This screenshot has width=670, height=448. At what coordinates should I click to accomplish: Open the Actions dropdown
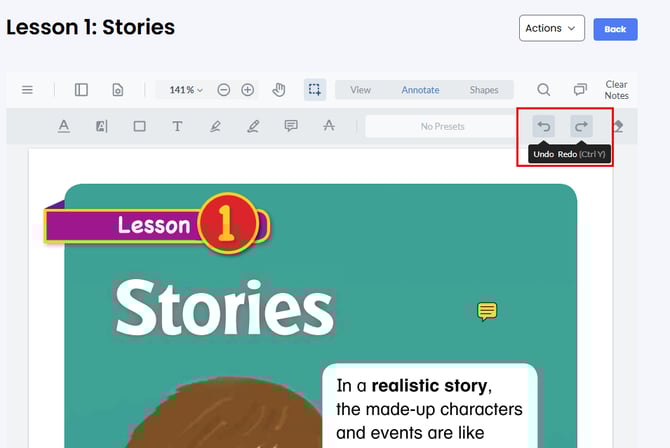coord(552,28)
